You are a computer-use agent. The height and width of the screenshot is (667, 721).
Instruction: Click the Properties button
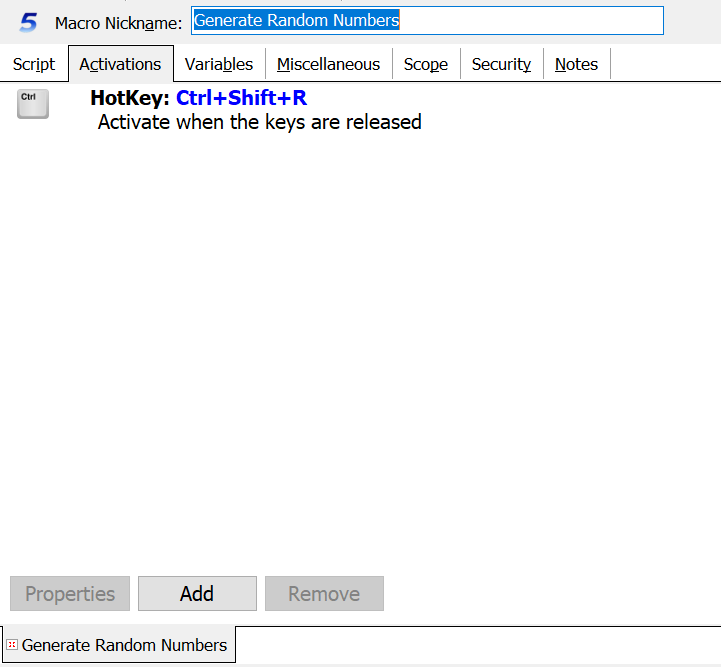(x=70, y=594)
